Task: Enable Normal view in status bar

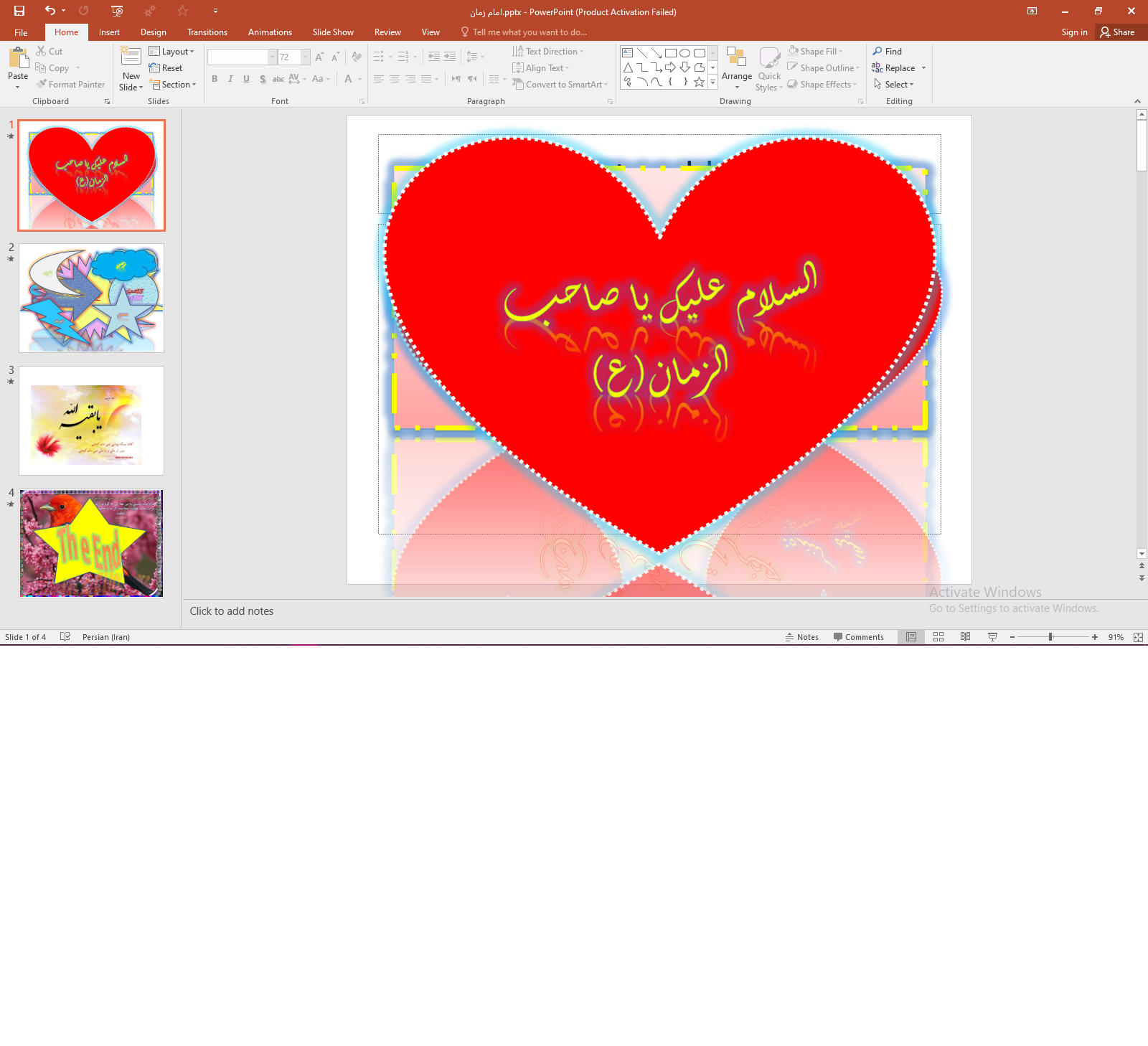Action: click(x=911, y=637)
